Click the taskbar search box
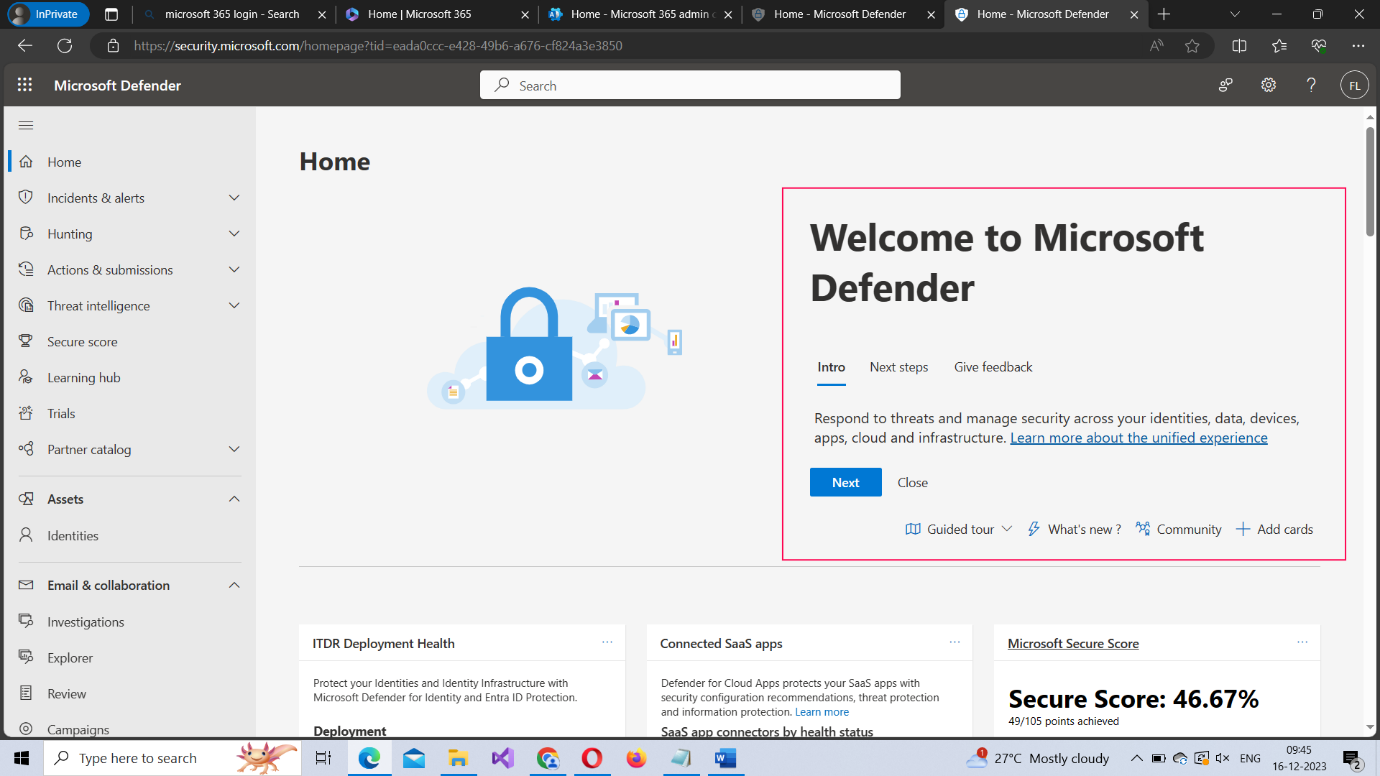Viewport: 1380px width, 776px height. point(173,758)
